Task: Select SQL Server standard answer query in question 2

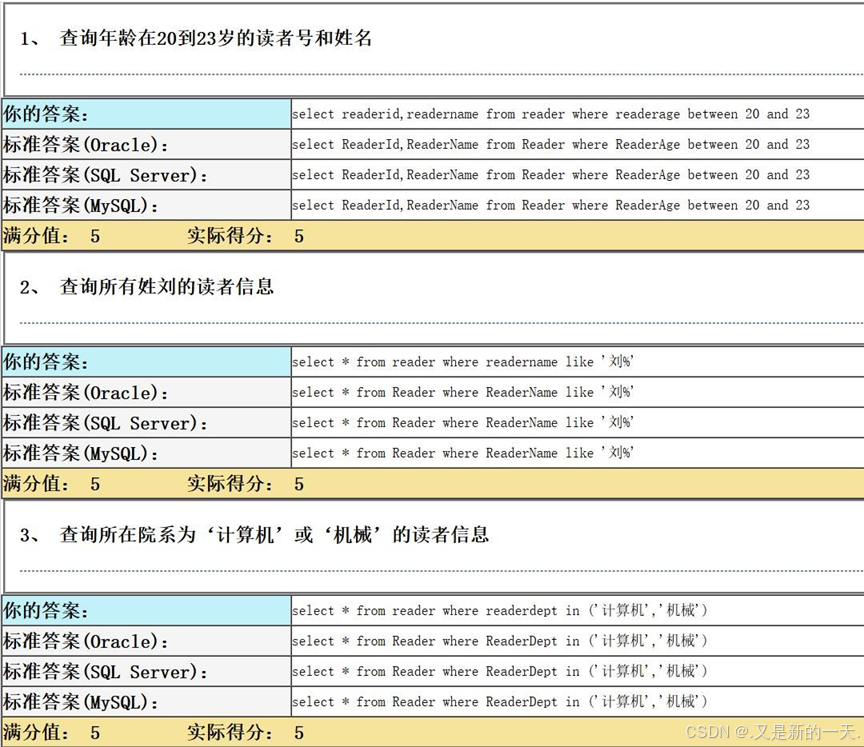Action: coord(463,423)
